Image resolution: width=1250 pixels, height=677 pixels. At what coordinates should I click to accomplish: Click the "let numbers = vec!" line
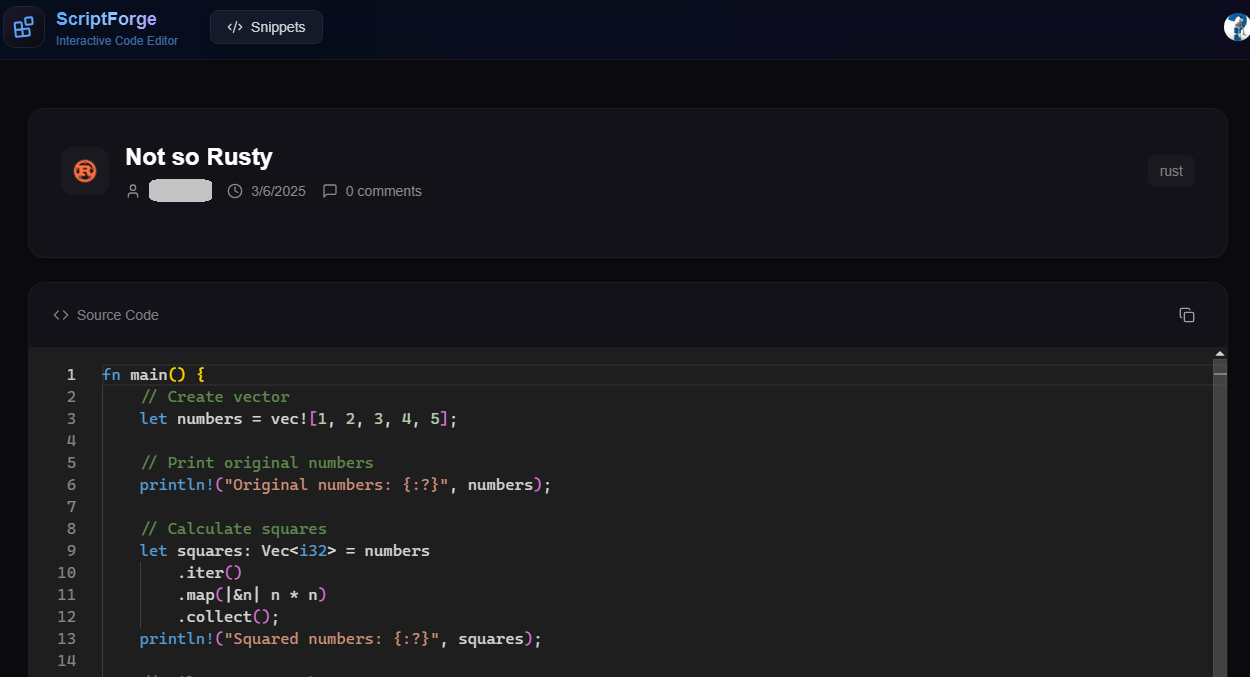[x=298, y=419]
